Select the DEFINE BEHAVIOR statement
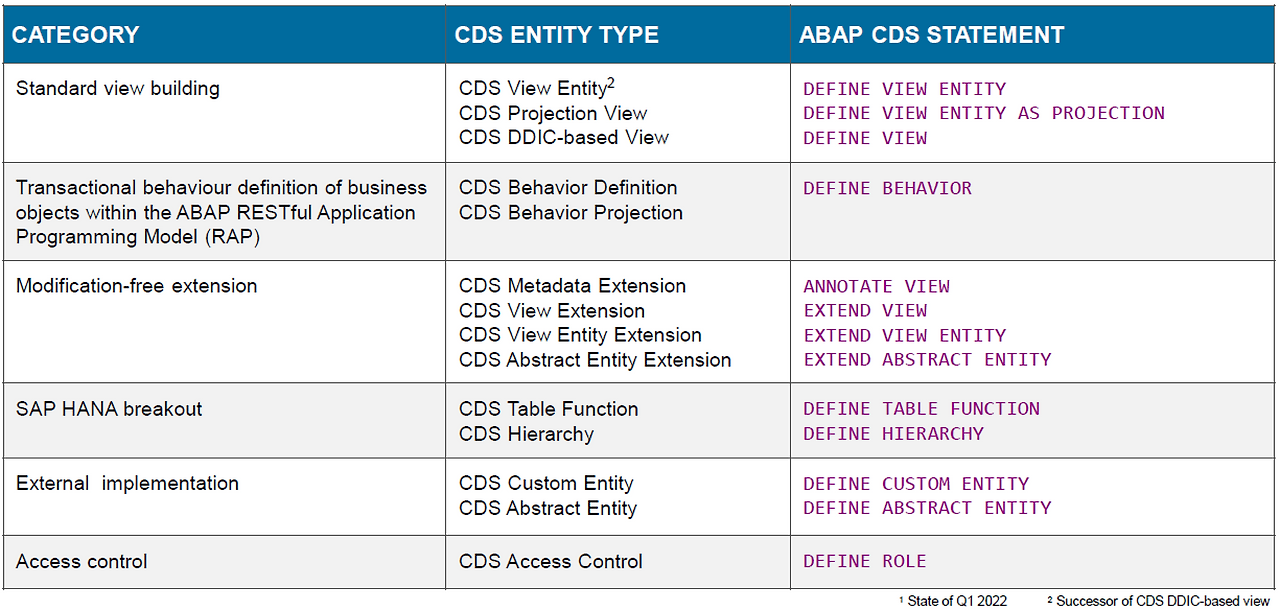This screenshot has width=1280, height=610. [x=887, y=188]
